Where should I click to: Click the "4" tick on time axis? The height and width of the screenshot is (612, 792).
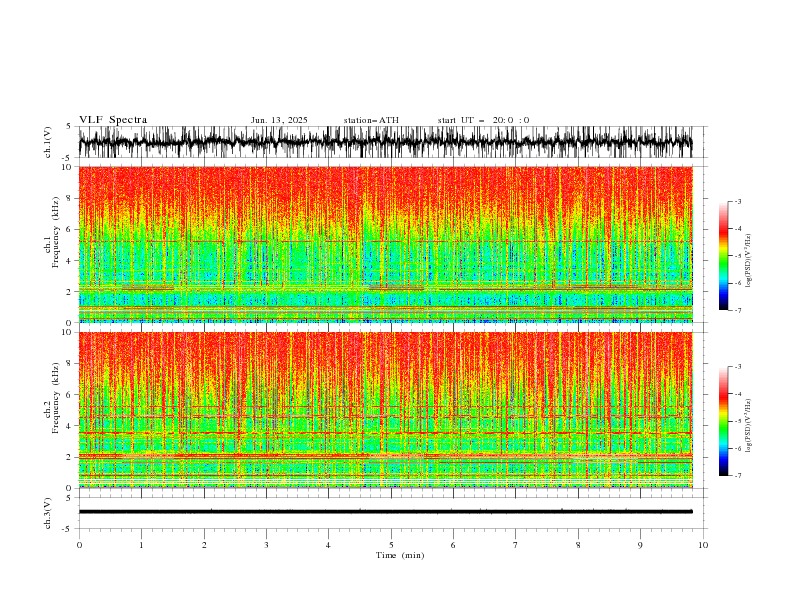[x=328, y=545]
